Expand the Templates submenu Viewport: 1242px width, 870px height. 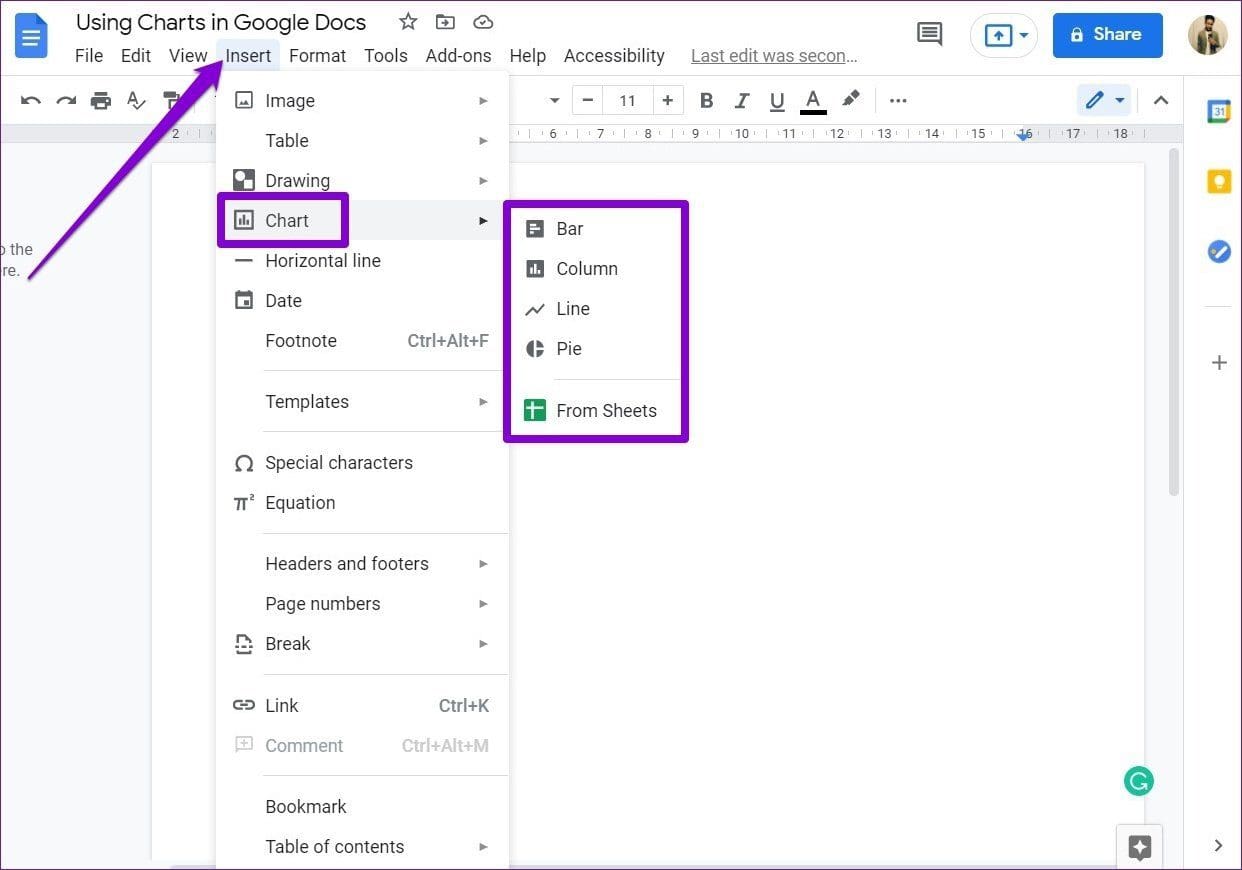coord(362,401)
